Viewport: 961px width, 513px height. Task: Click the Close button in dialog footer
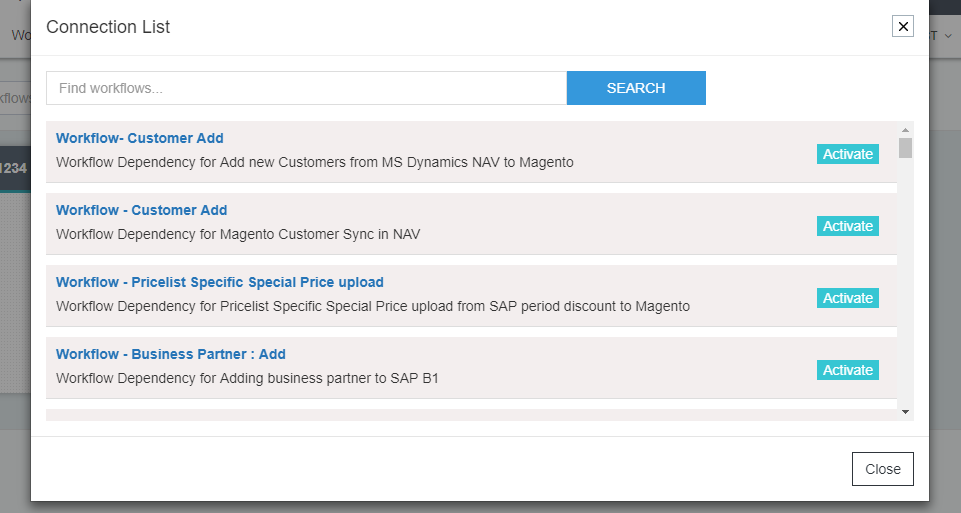coord(882,469)
